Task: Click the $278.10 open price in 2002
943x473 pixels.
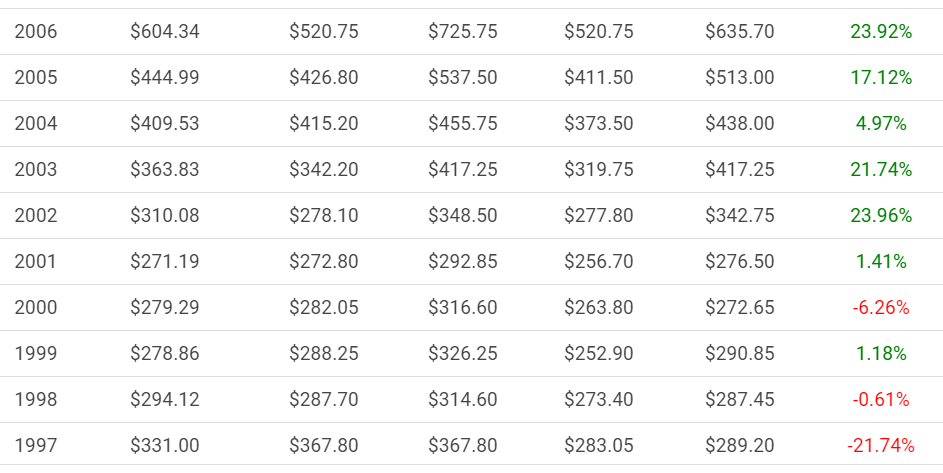Action: [x=324, y=215]
